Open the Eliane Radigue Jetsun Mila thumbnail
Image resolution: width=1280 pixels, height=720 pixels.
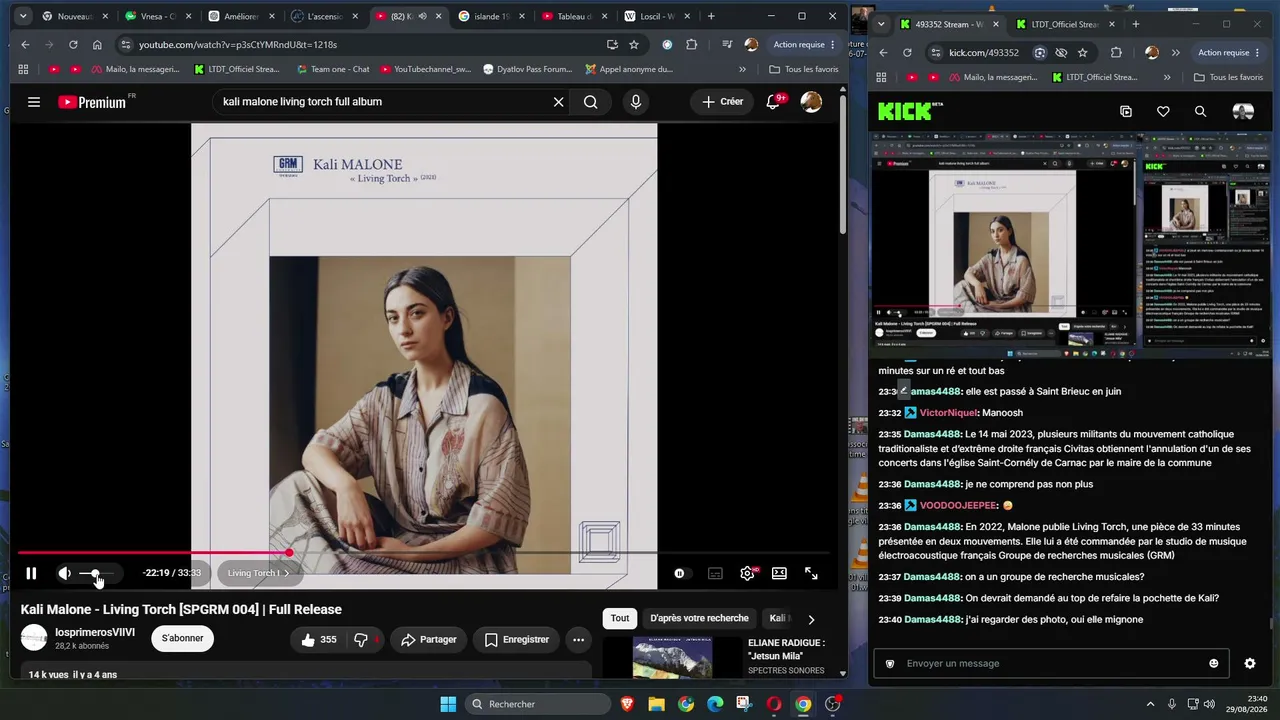672,658
